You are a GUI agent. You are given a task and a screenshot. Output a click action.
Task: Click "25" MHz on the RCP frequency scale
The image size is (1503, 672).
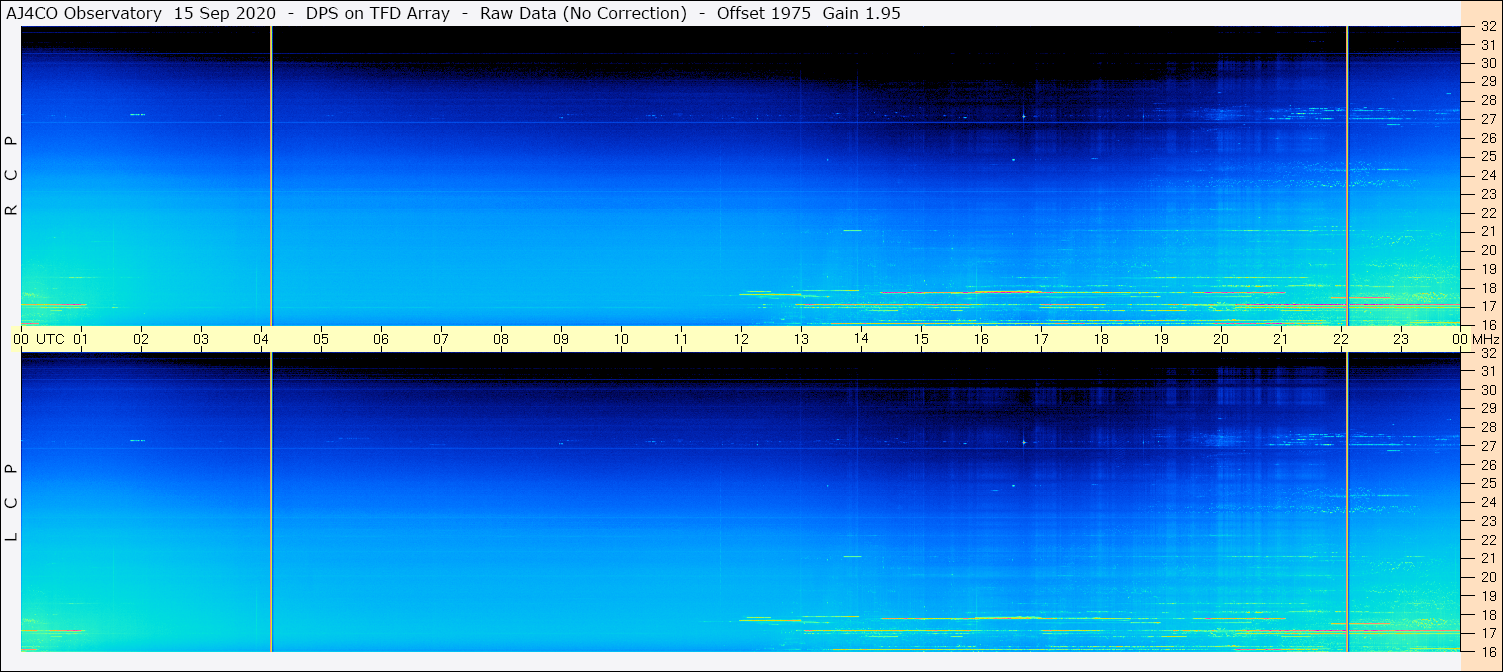pyautogui.click(x=1488, y=157)
